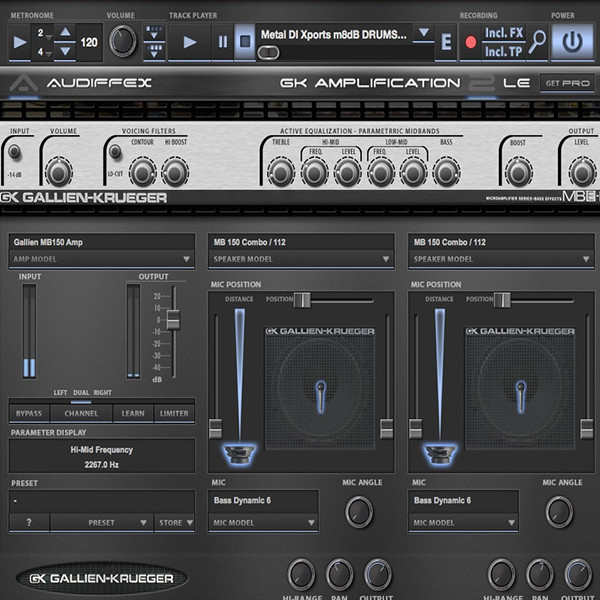The height and width of the screenshot is (600, 600).
Task: Open the Amp Model dropdown
Action: tap(101, 259)
